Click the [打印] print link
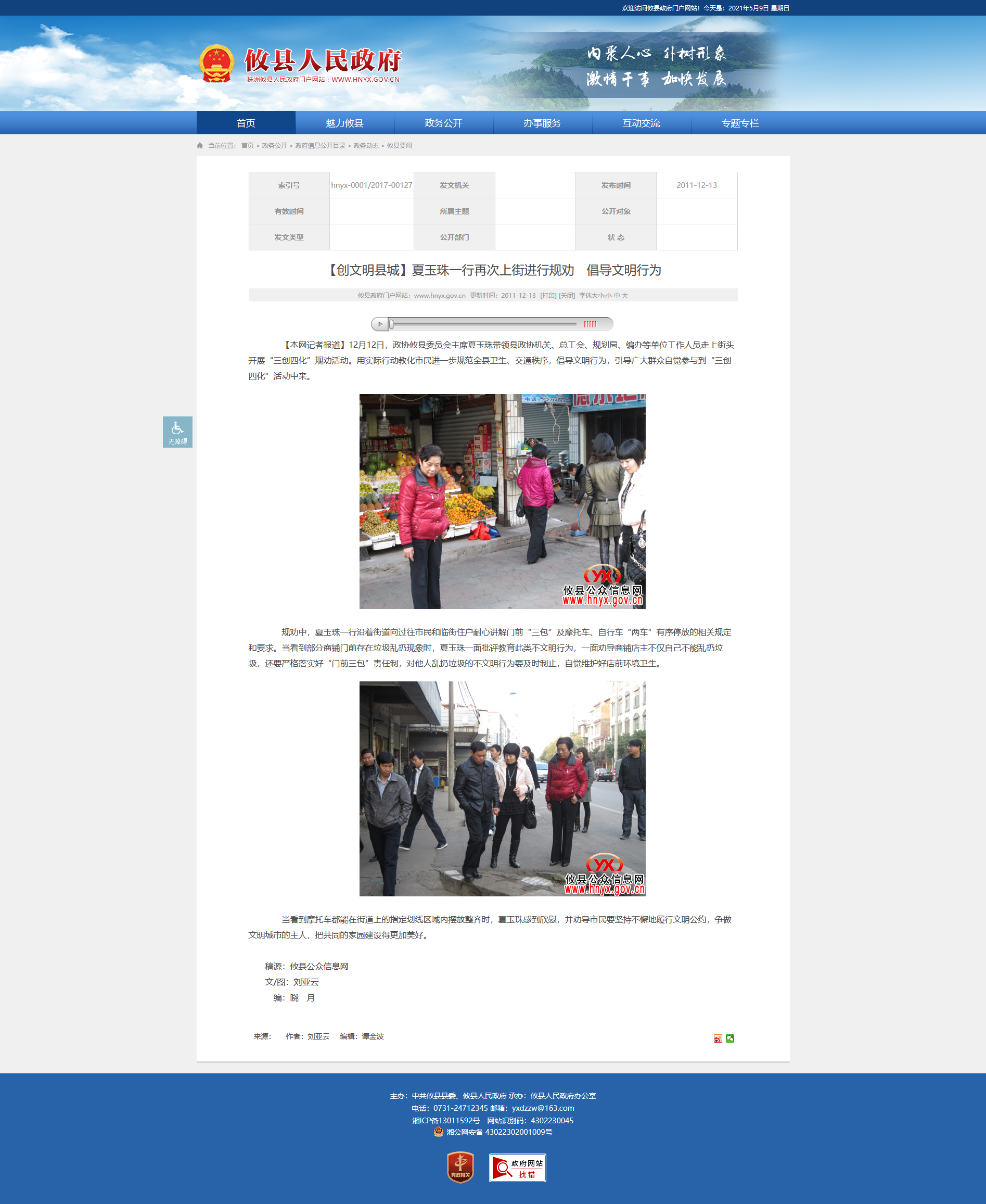The height and width of the screenshot is (1204, 986). [548, 296]
